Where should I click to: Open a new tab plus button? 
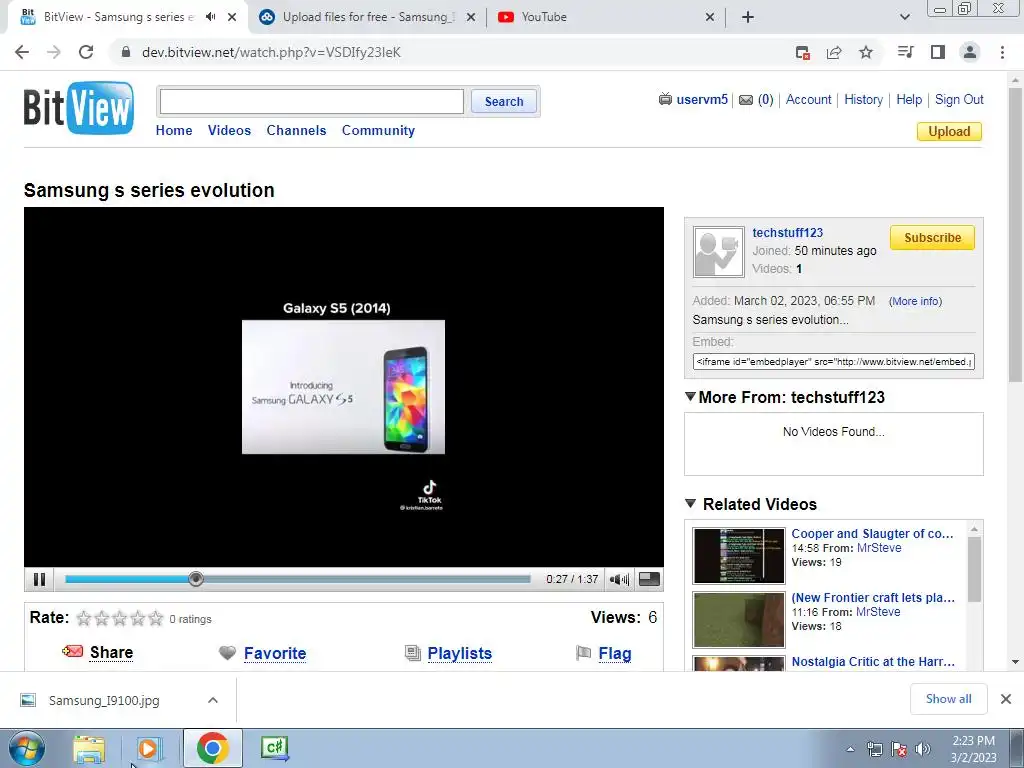(748, 17)
